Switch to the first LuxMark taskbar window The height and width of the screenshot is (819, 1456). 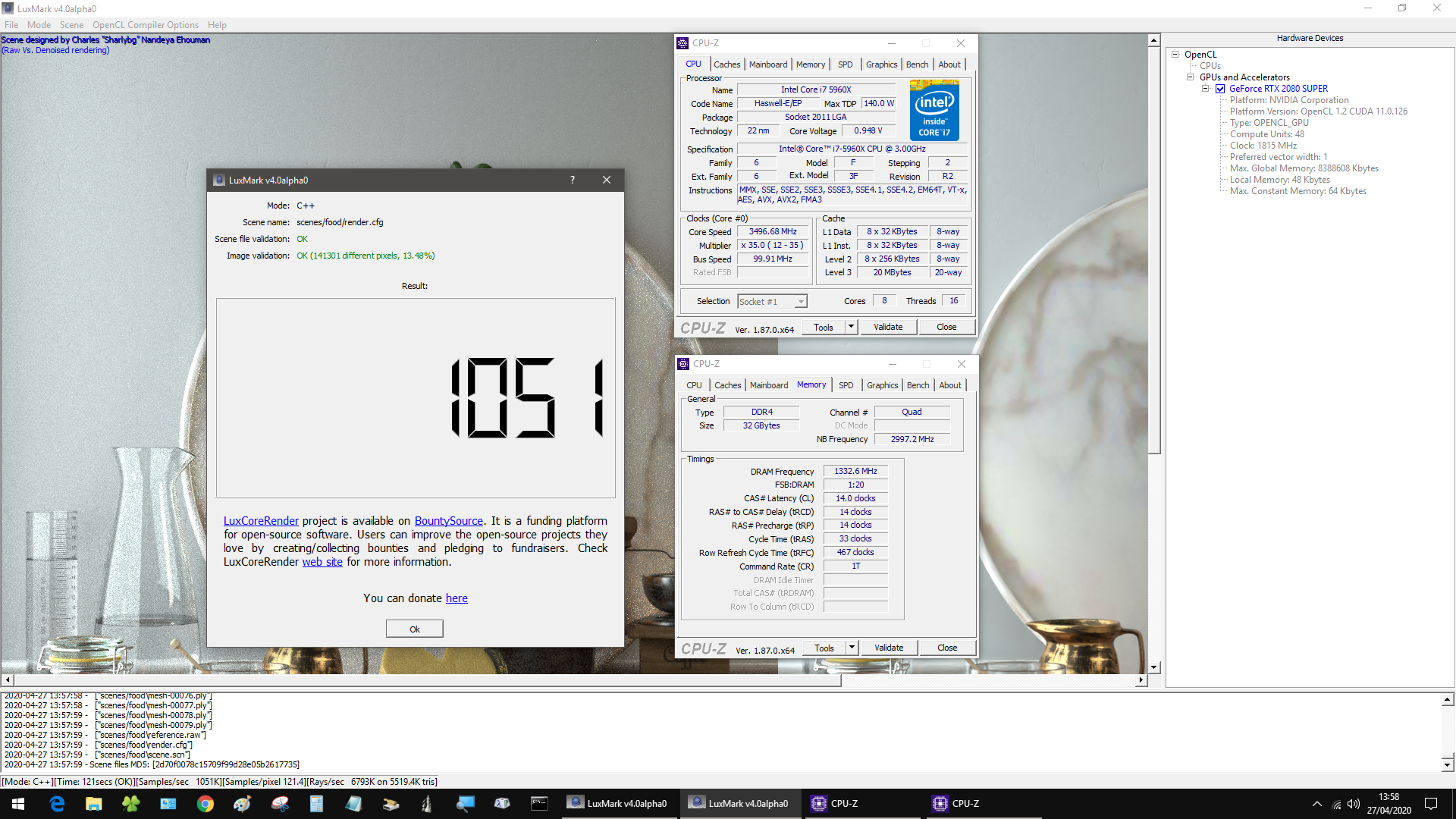(618, 804)
